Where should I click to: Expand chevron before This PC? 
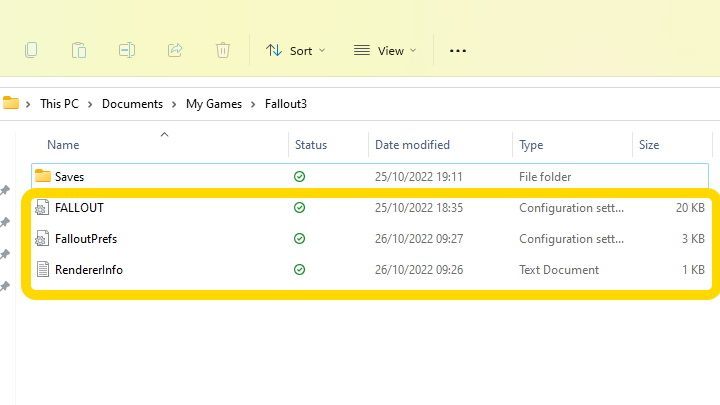(28, 104)
